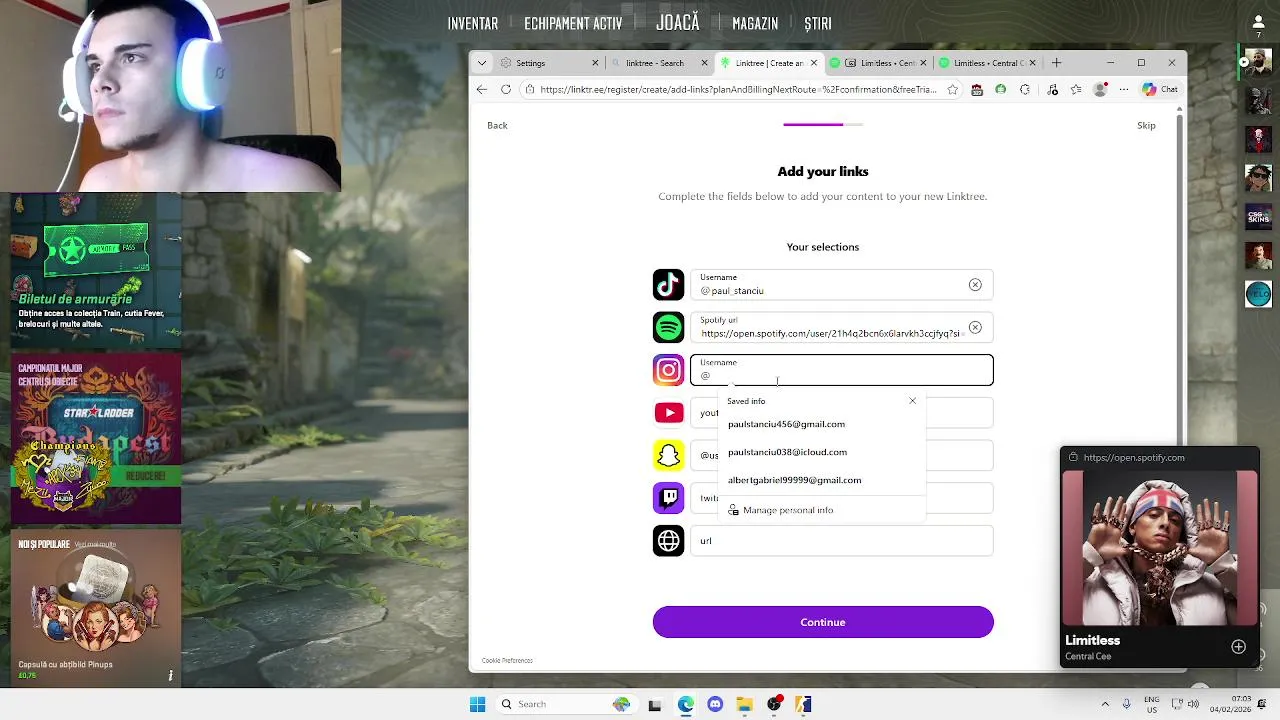Click the Snapchat icon in Your selections
The height and width of the screenshot is (720, 1280).
(669, 455)
